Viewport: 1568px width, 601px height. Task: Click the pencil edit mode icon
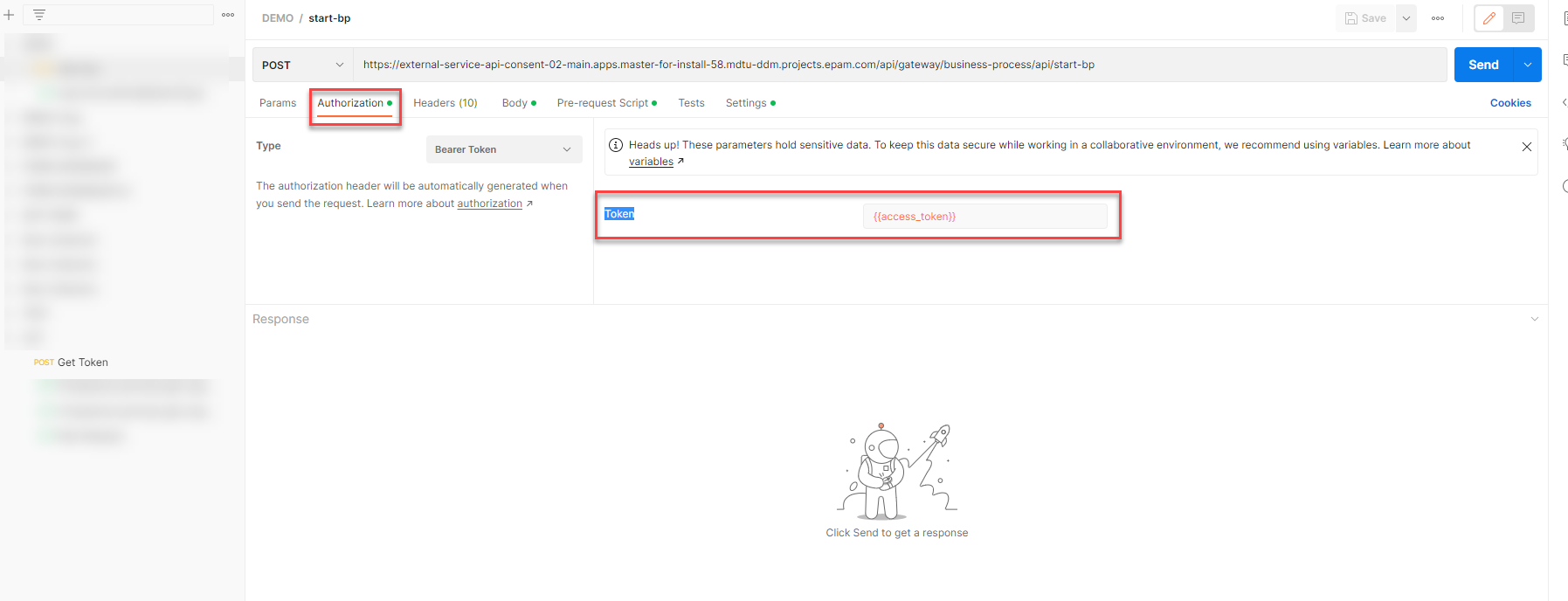[x=1489, y=18]
